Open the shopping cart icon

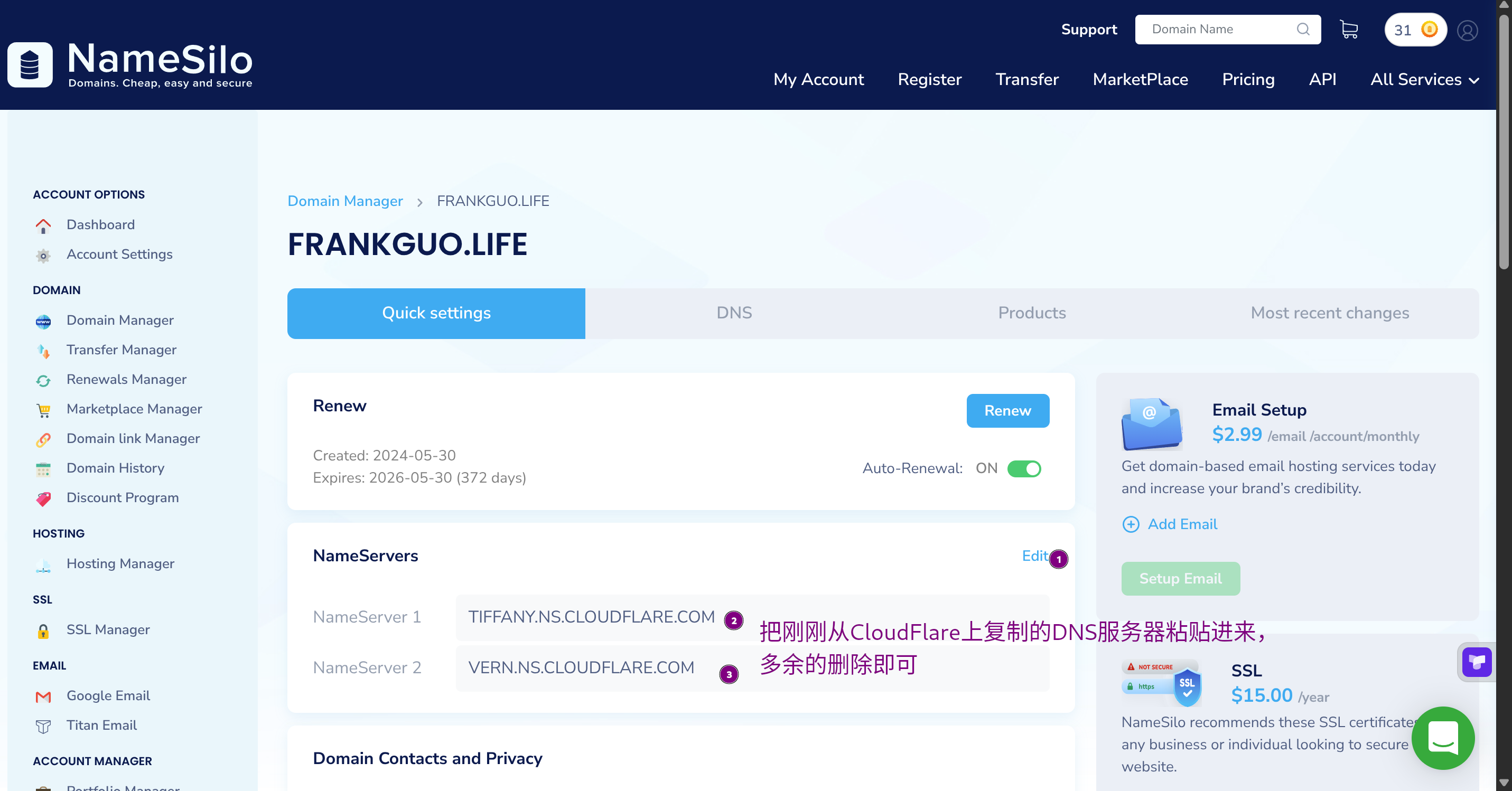[1348, 30]
